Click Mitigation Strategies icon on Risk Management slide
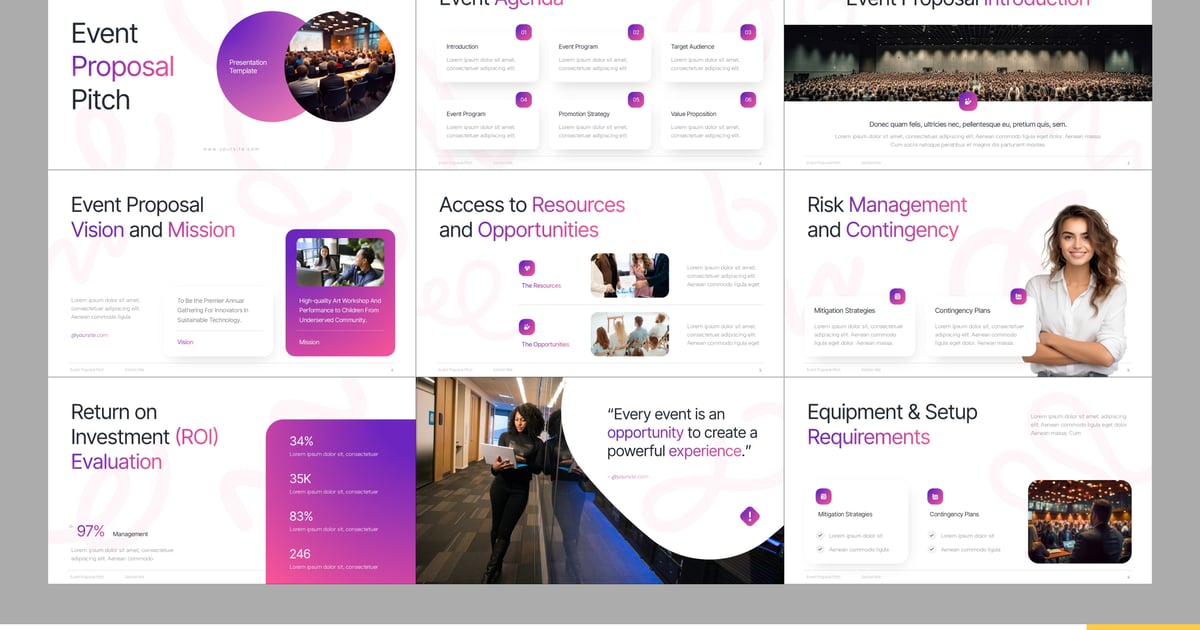 pos(897,296)
